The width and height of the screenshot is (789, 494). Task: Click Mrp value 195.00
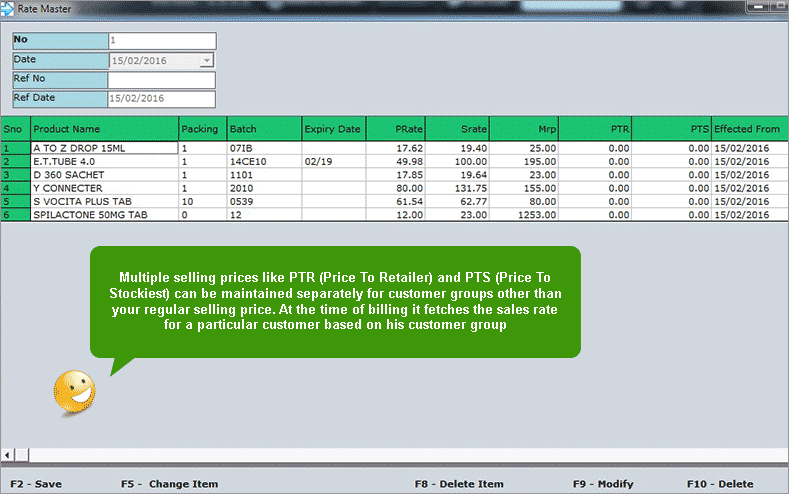(x=524, y=161)
